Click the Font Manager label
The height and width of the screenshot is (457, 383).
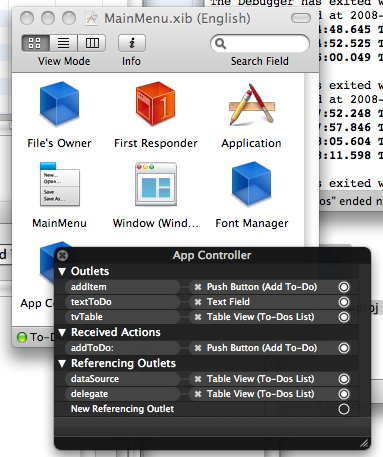click(252, 223)
